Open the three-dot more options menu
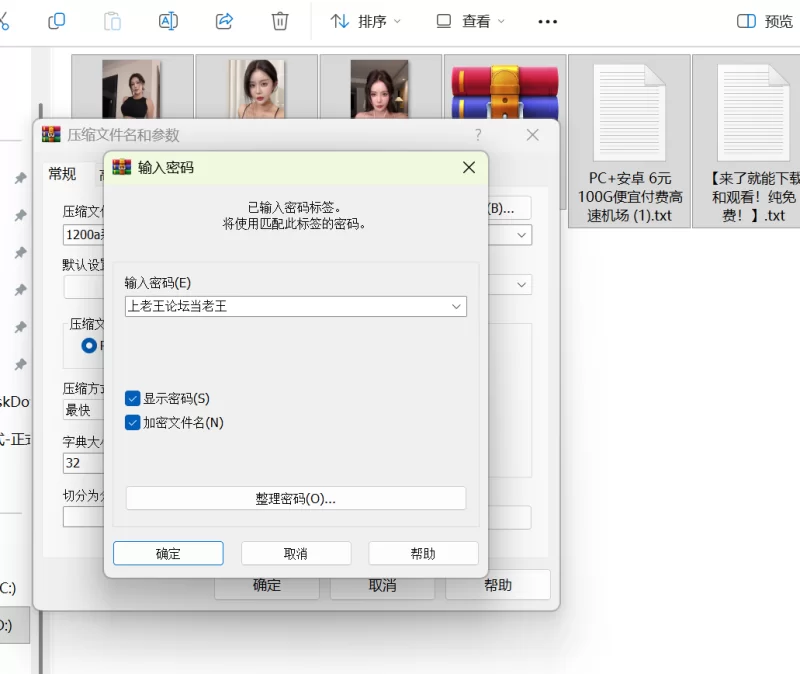 click(x=547, y=21)
